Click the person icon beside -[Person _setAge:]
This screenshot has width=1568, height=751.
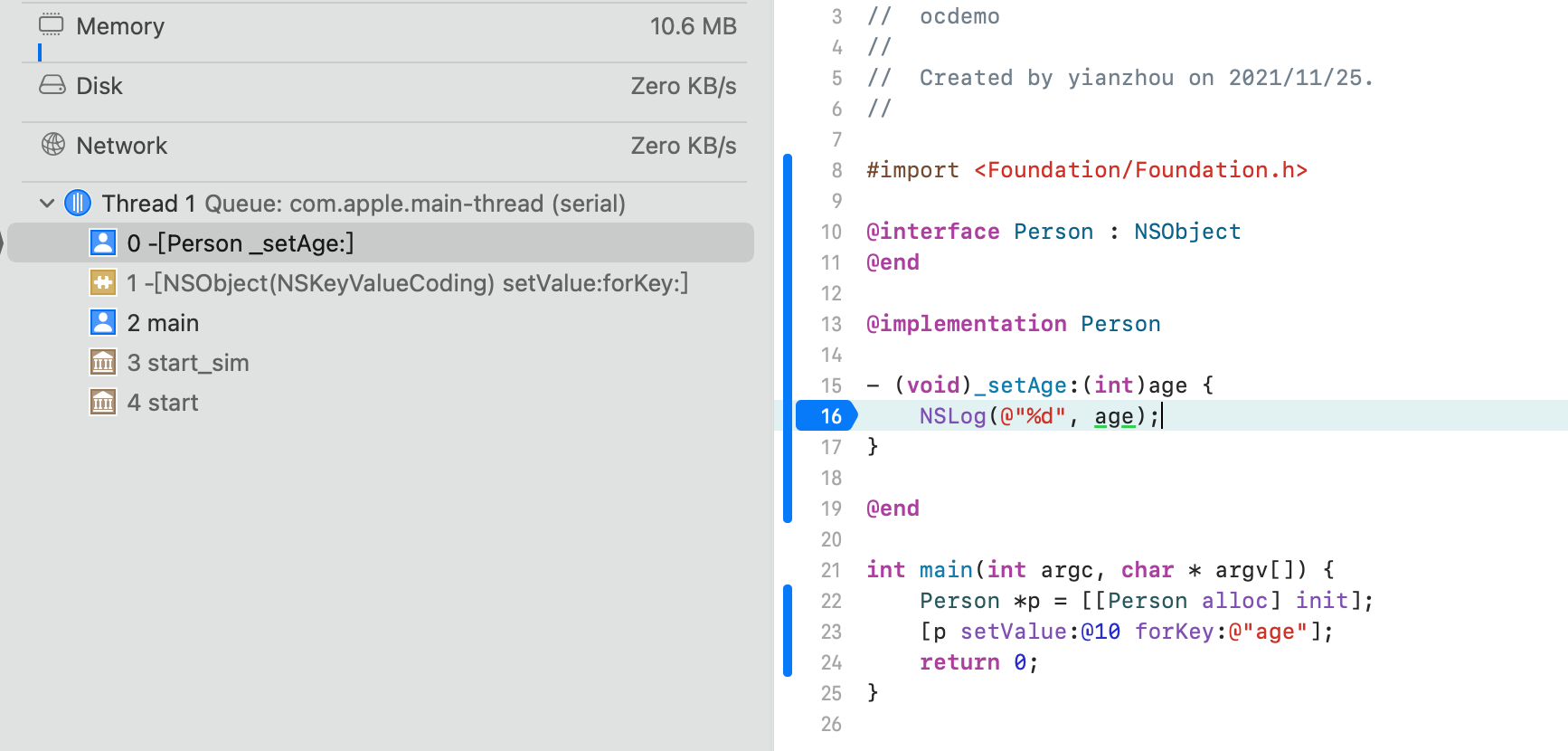coord(103,242)
